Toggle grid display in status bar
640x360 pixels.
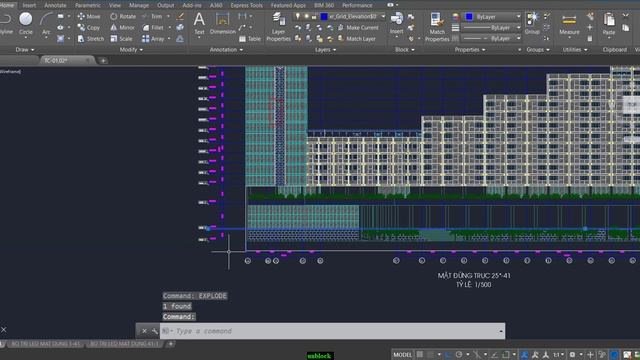click(x=420, y=355)
